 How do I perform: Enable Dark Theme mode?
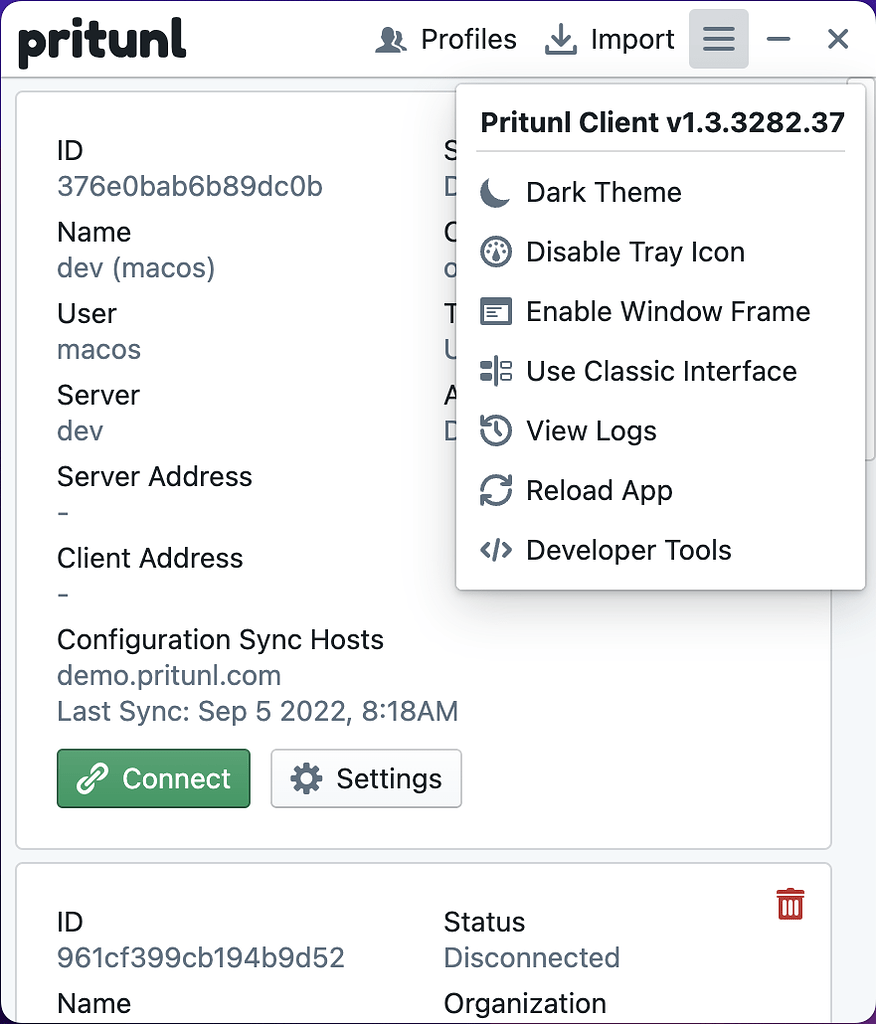tap(603, 192)
